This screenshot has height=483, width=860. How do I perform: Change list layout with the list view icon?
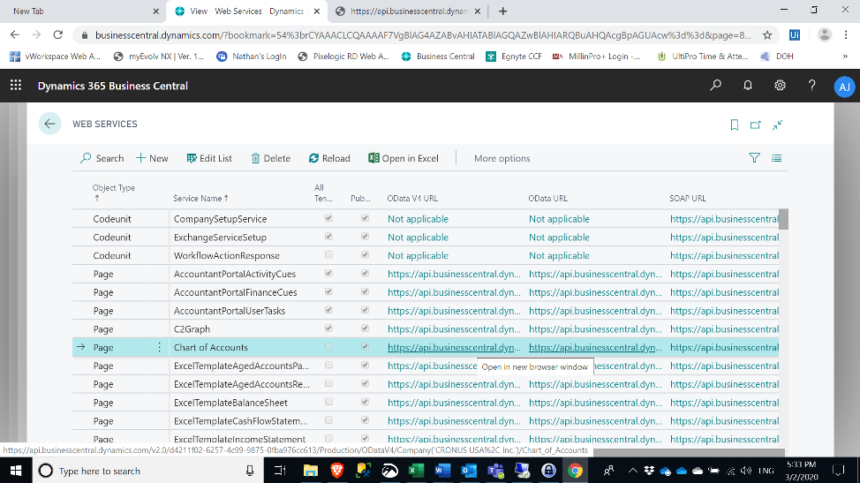pos(776,158)
